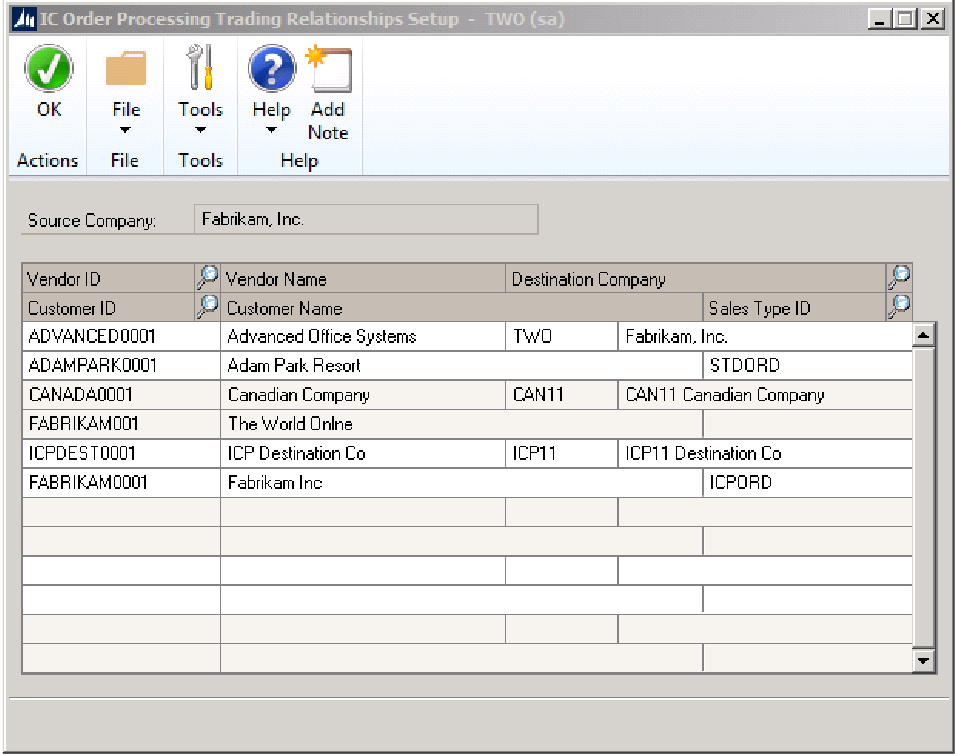Click the STDORD sales type field
This screenshot has height=755, width=955.
[806, 365]
